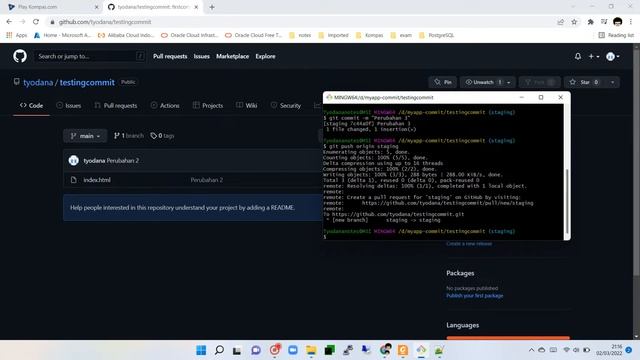The width and height of the screenshot is (640, 360).
Task: Show hidden system tray icons
Action: 531,350
